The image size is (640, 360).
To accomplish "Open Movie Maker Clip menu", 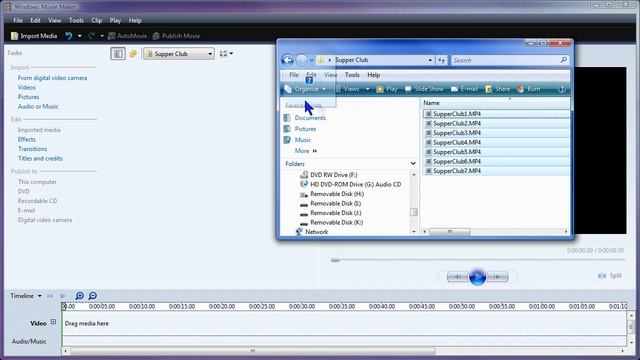I will point(97,20).
